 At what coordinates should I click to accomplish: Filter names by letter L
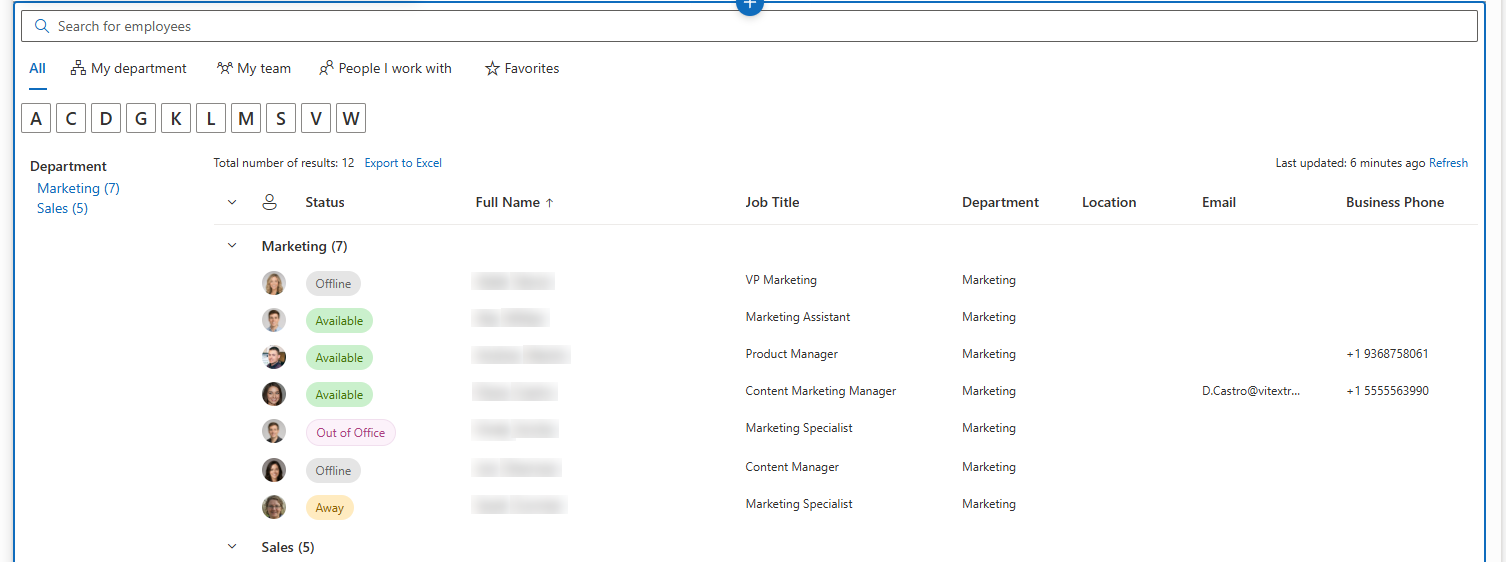click(211, 119)
